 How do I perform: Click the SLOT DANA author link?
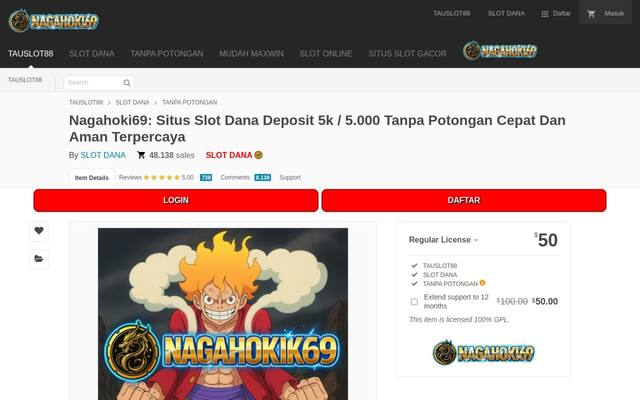[103, 155]
